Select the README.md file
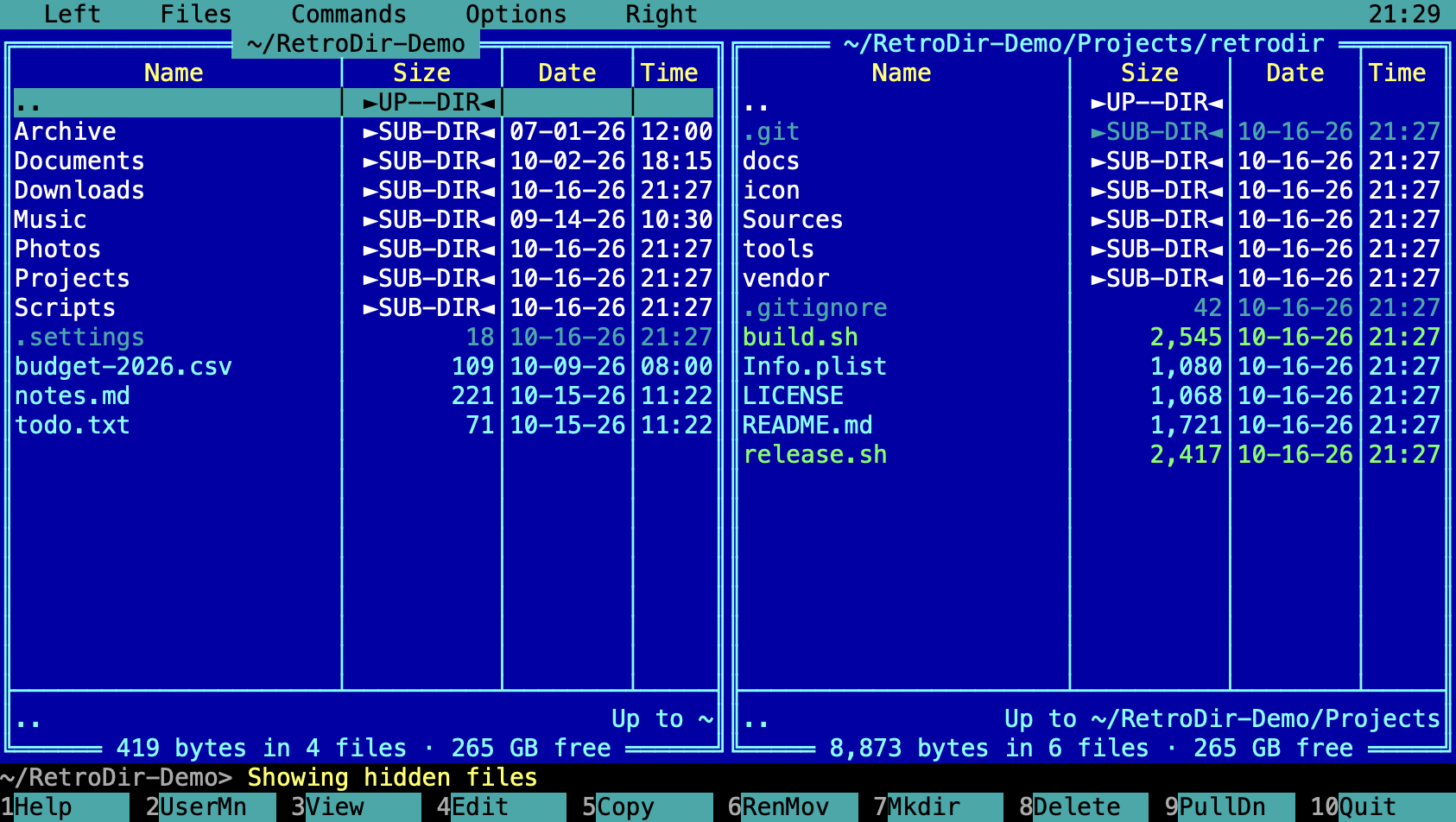The height and width of the screenshot is (822, 1456). tap(1092, 426)
